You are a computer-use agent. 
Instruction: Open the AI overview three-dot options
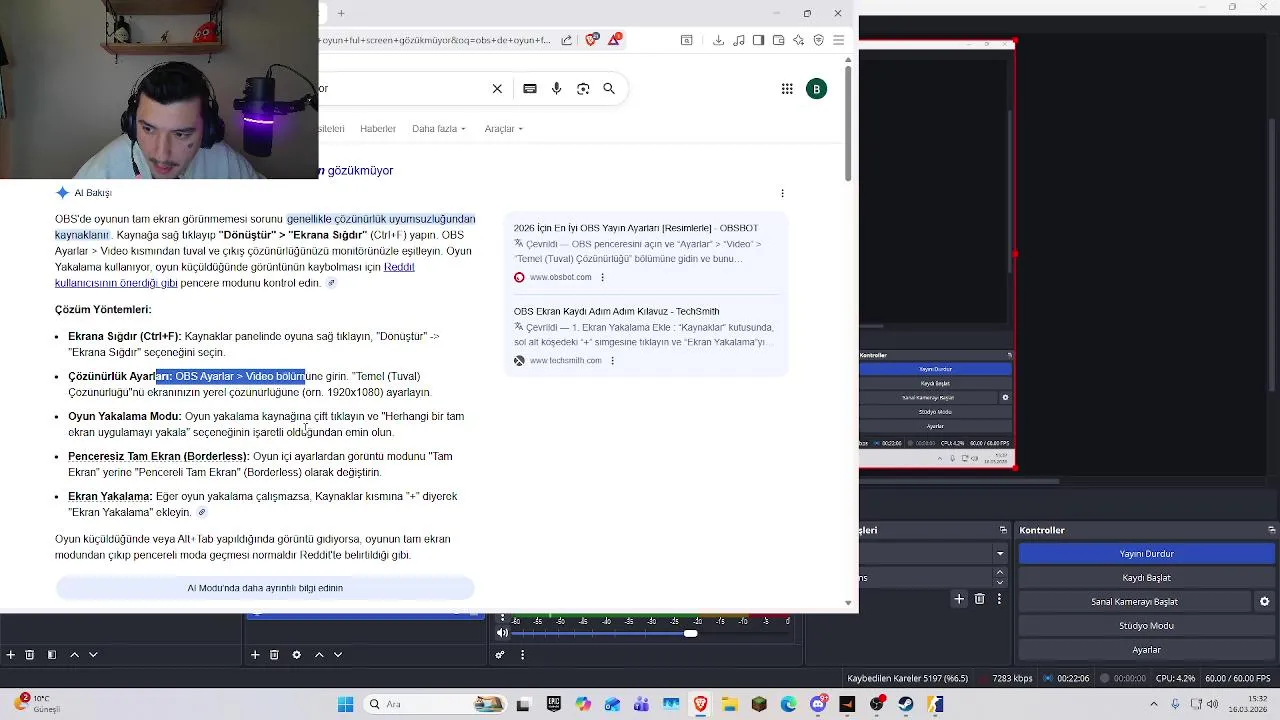pos(782,193)
